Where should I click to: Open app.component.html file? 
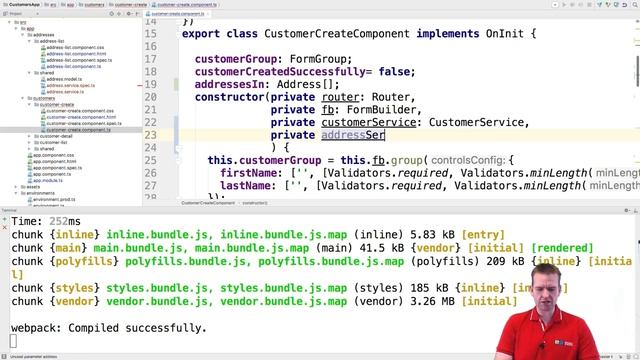(54, 161)
